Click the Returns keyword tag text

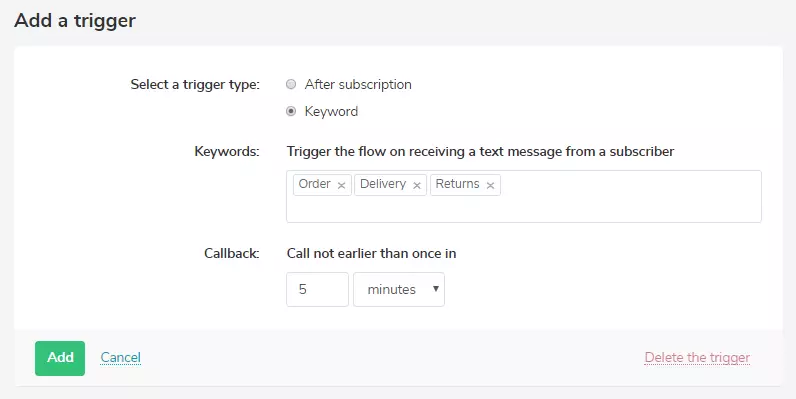tap(457, 184)
